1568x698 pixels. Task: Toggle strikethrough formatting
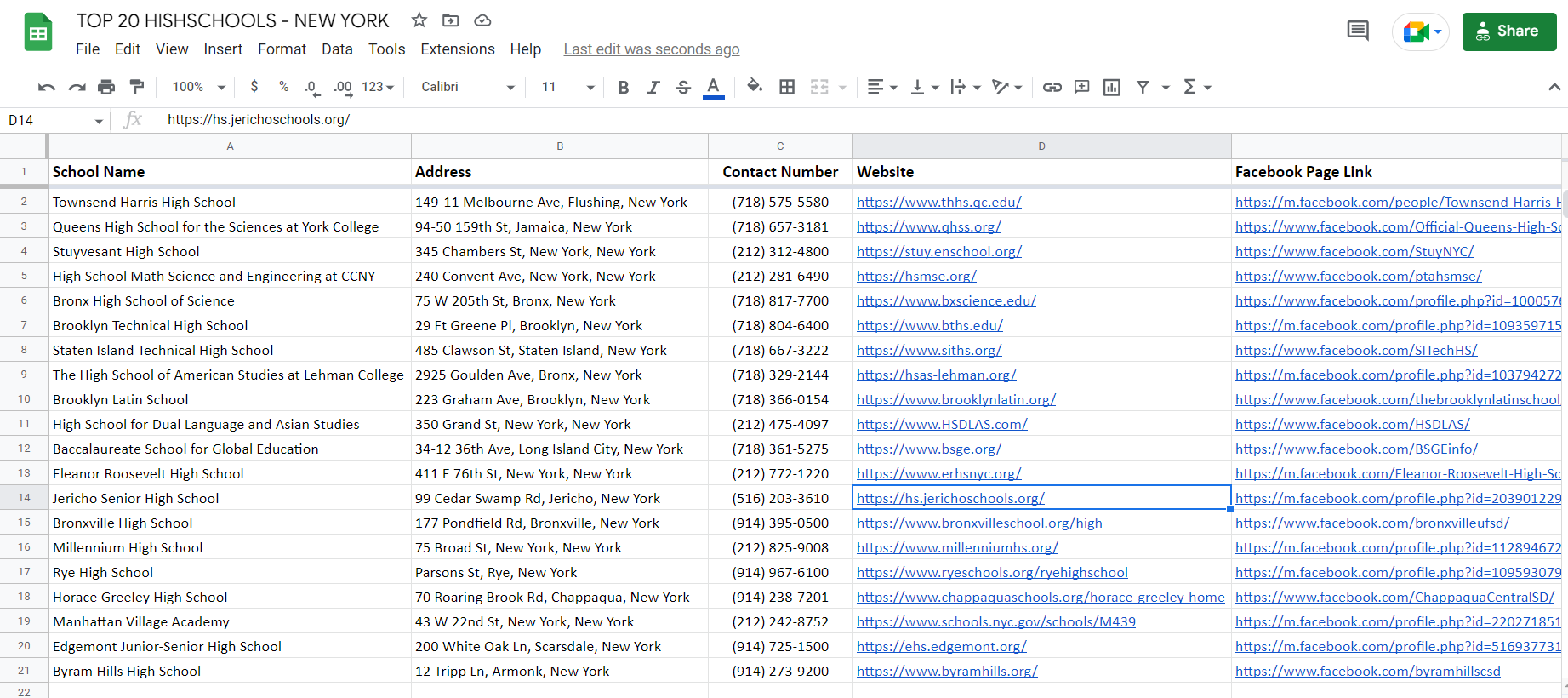683,87
